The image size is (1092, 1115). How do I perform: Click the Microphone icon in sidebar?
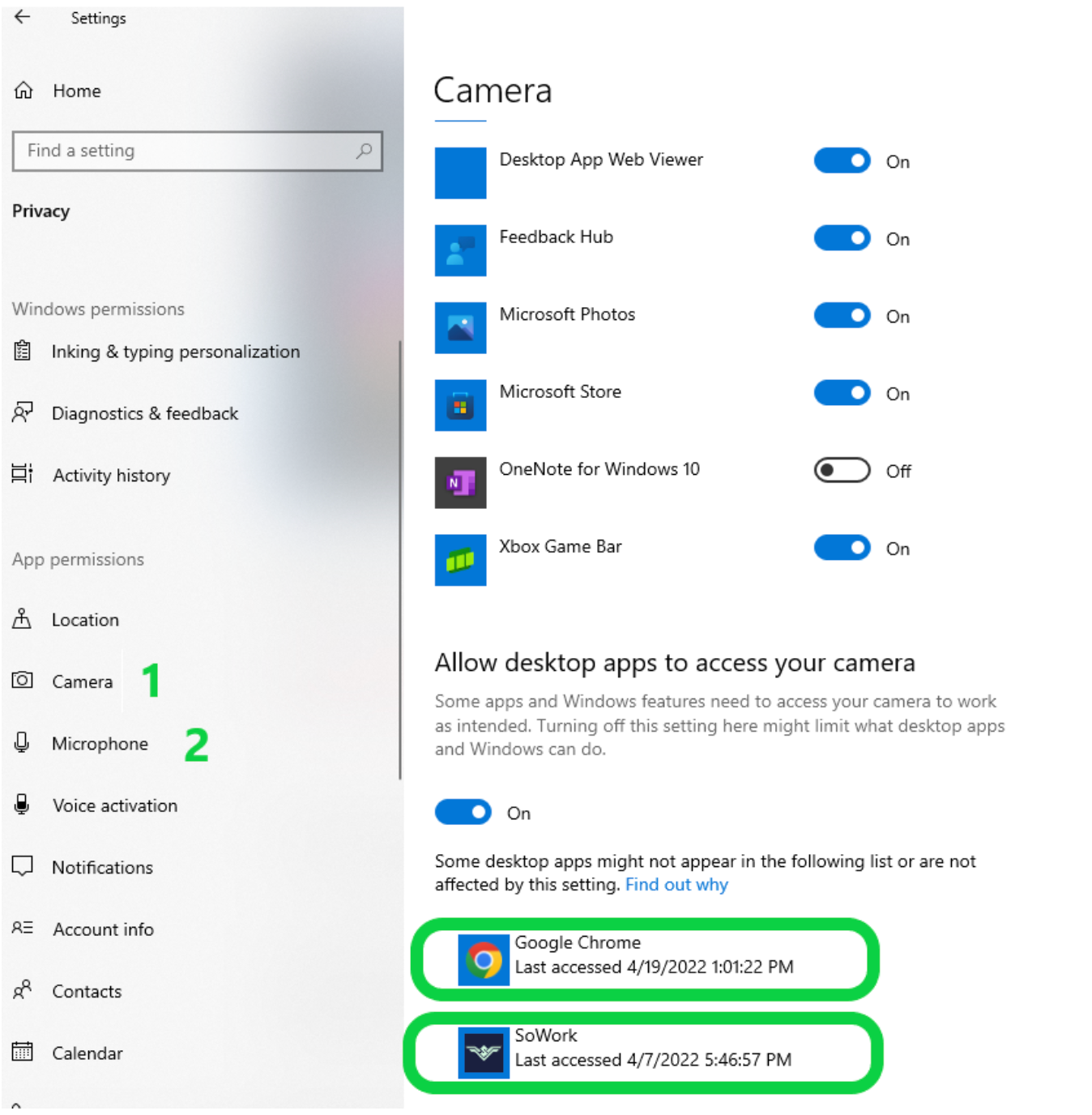[23, 742]
